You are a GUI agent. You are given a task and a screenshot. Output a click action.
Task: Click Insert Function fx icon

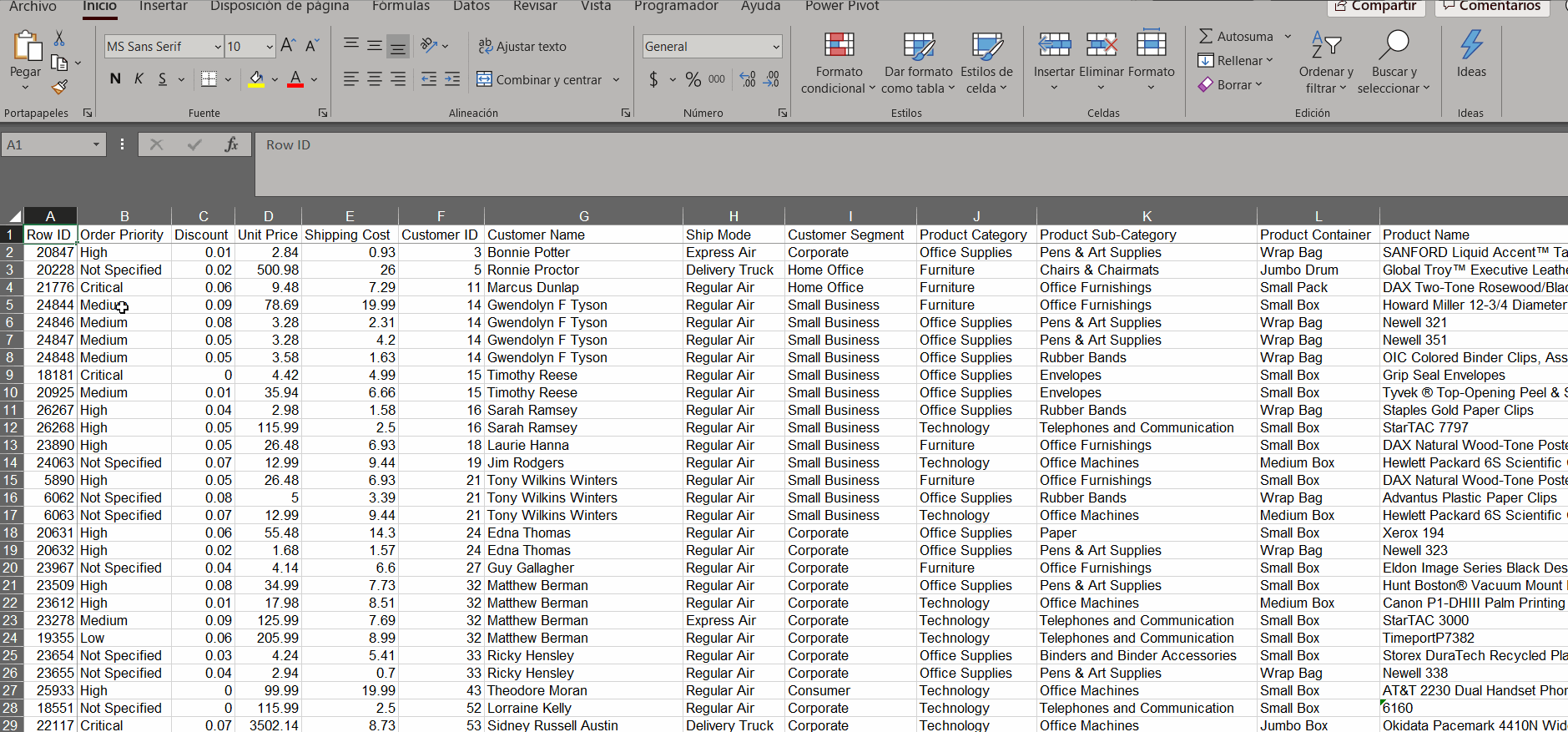coord(231,144)
